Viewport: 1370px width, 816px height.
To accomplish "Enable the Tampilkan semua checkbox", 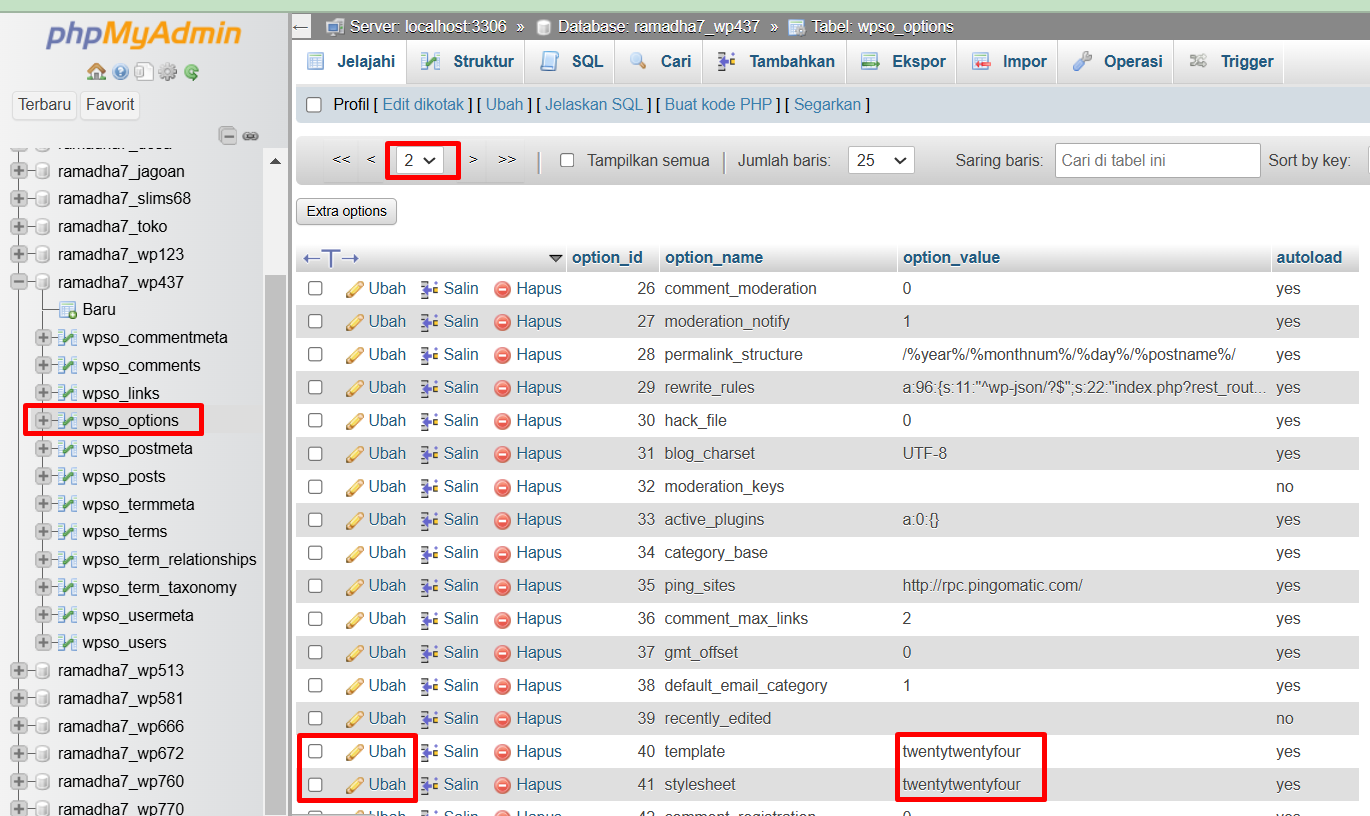I will tap(567, 160).
